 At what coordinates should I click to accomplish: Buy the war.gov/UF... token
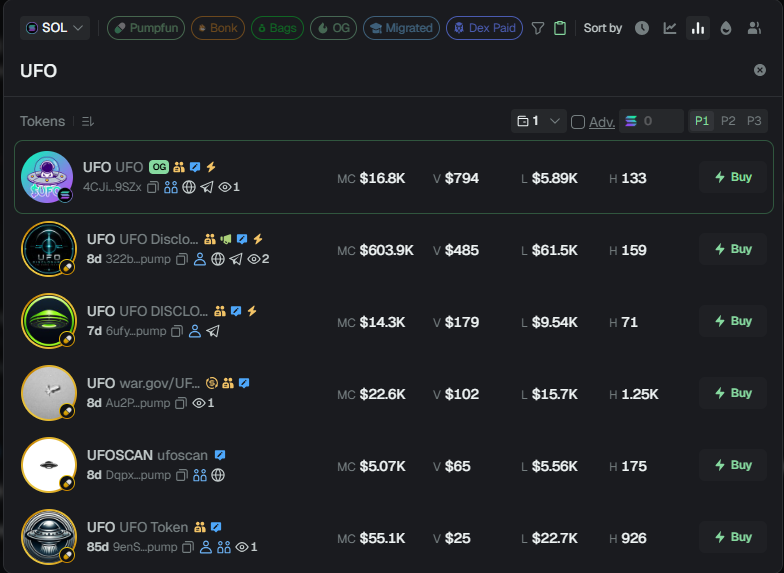[x=733, y=393]
